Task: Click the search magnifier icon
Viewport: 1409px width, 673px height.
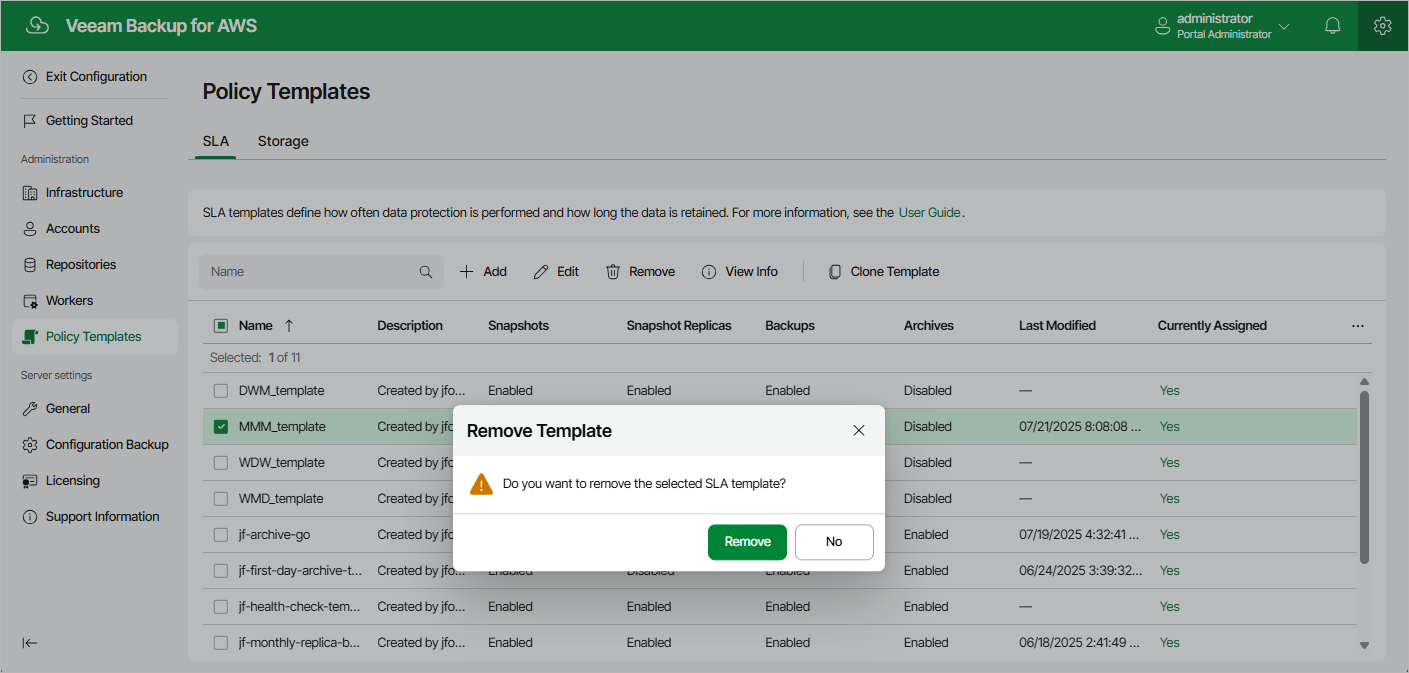Action: tap(426, 272)
